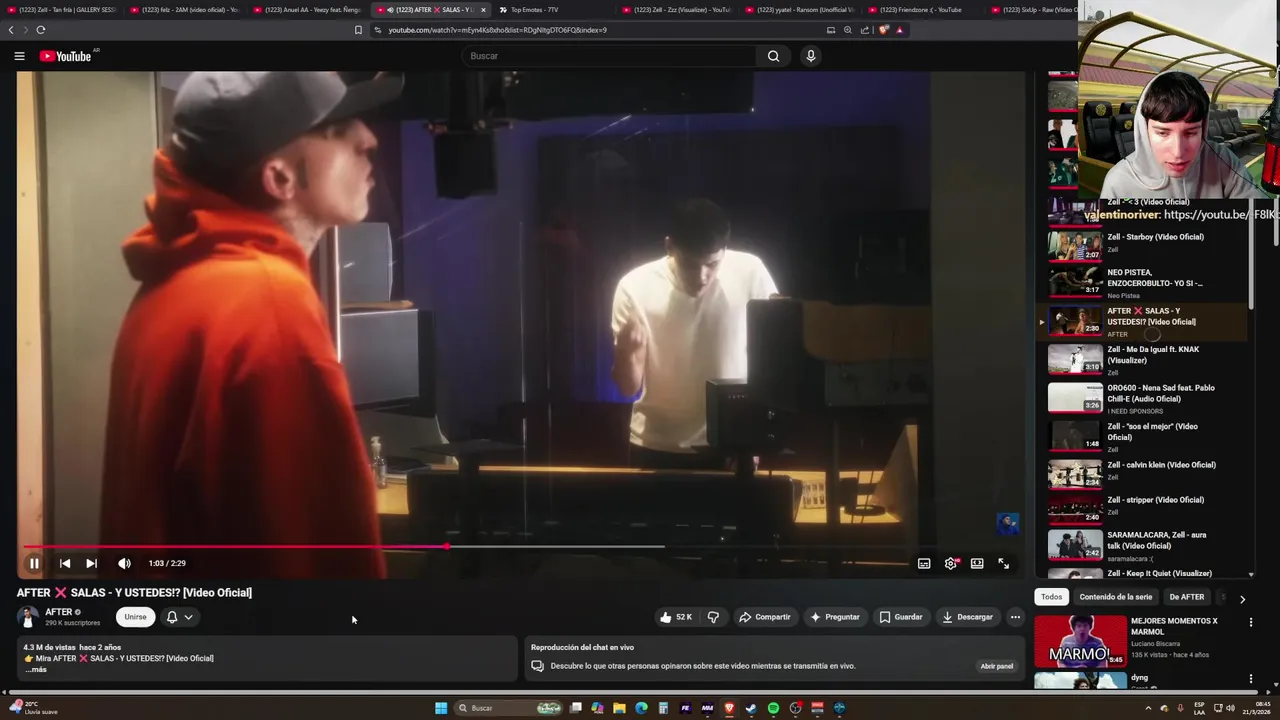Play Zell - calvin klein playlist item
Screen dimensions: 1280x720
(x=1141, y=473)
